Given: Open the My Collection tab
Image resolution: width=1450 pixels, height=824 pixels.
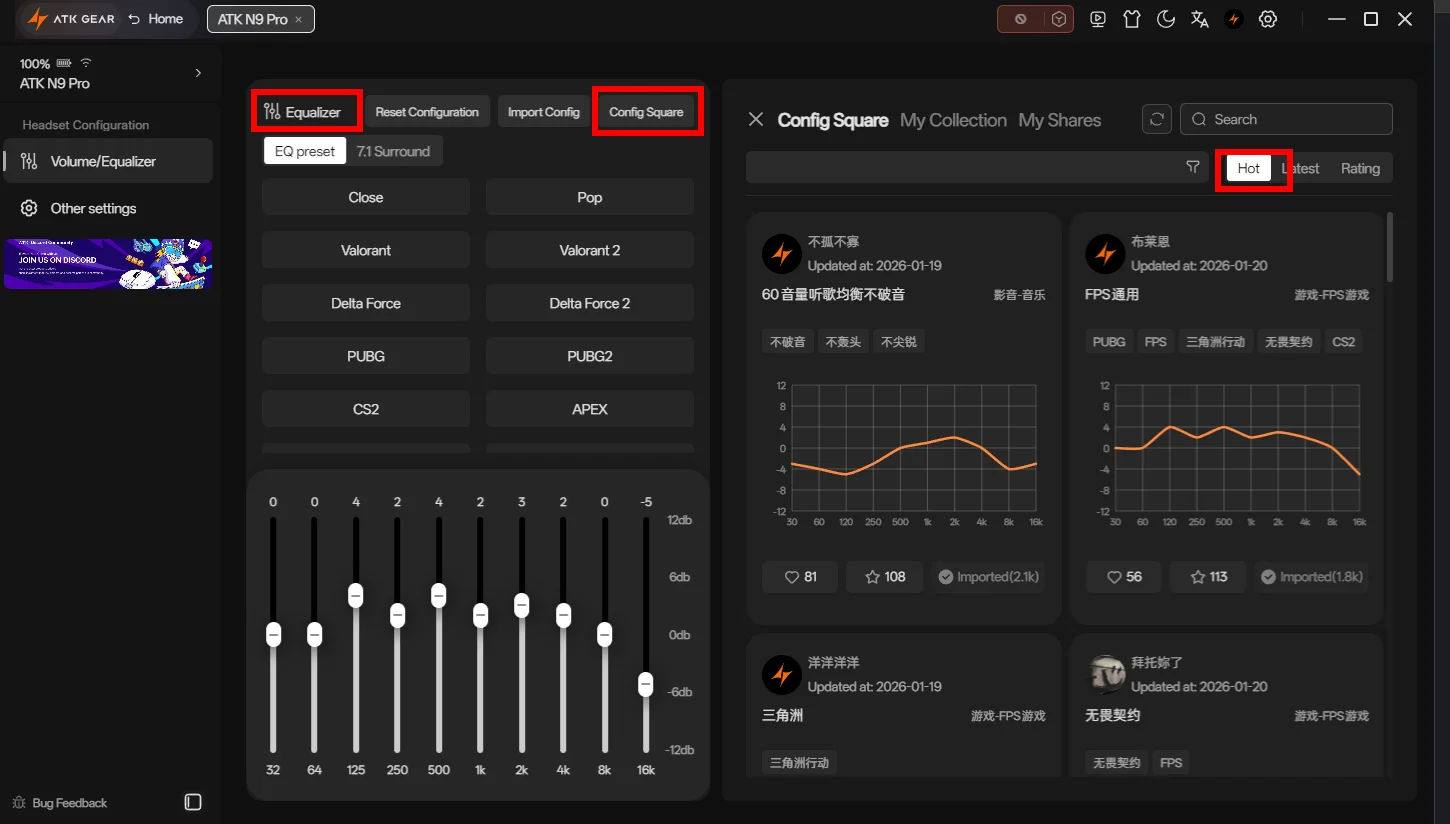Looking at the screenshot, I should (953, 120).
